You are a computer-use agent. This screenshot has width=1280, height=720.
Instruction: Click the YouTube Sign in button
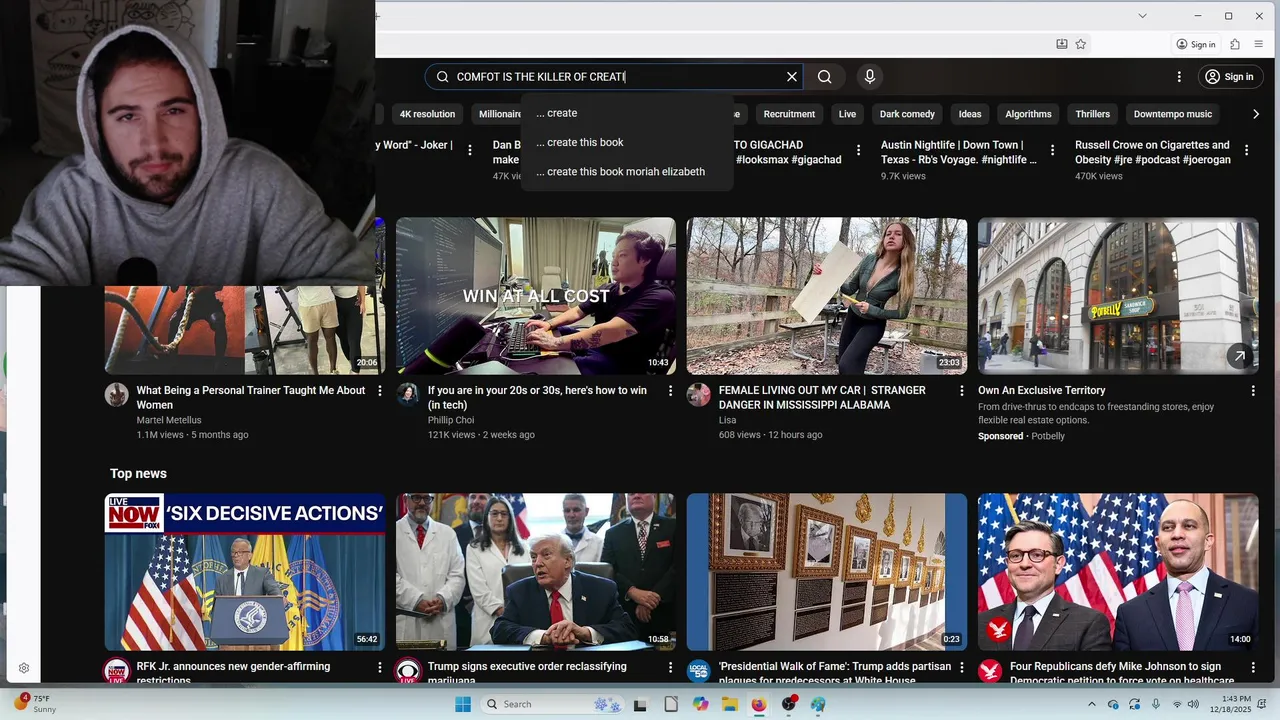1229,77
